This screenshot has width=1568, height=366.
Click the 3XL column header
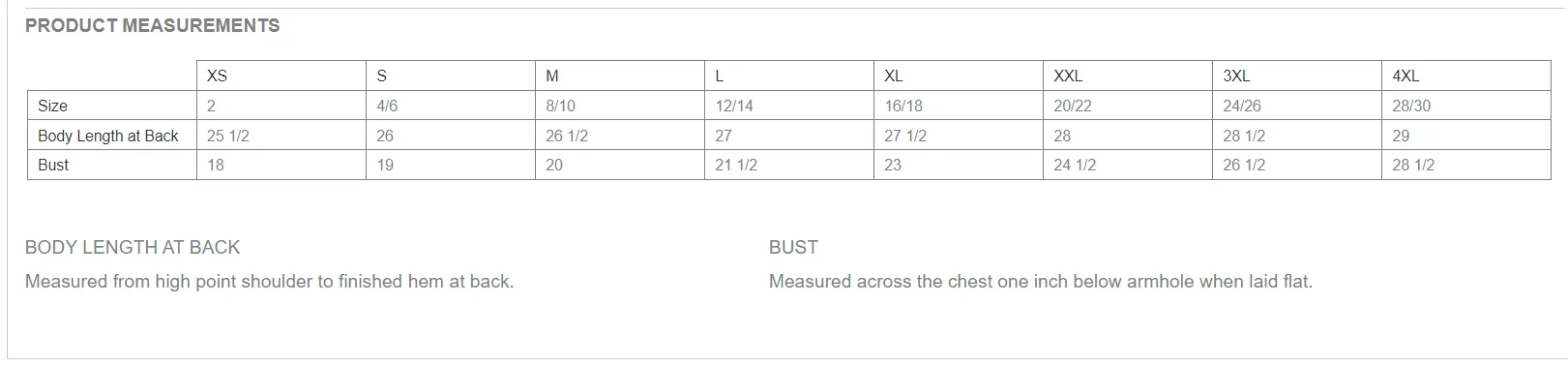[x=1296, y=76]
